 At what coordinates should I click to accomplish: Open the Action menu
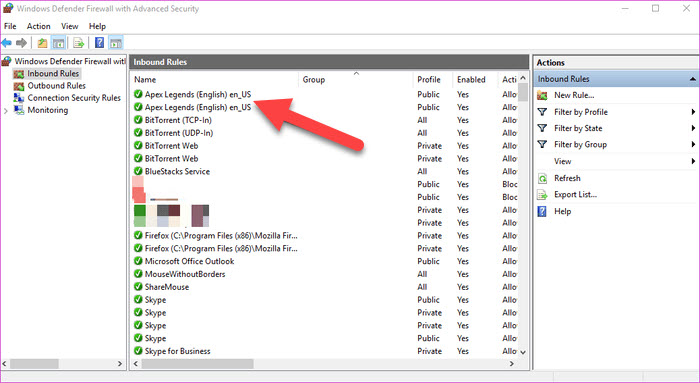coord(38,26)
